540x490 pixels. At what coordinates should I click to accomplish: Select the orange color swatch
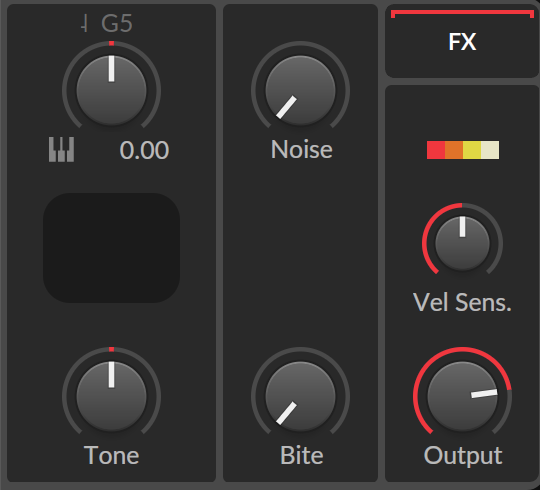click(x=454, y=150)
